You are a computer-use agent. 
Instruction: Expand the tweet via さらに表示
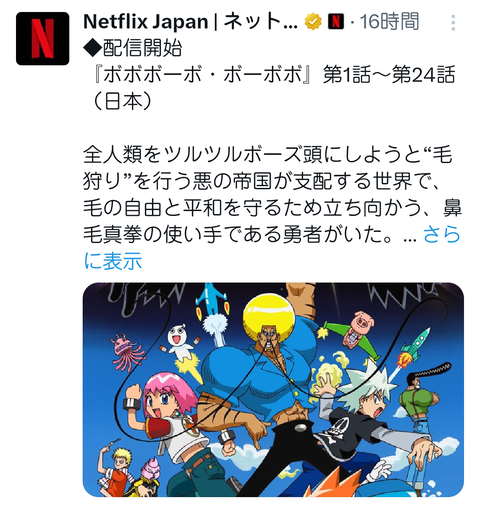point(272,247)
